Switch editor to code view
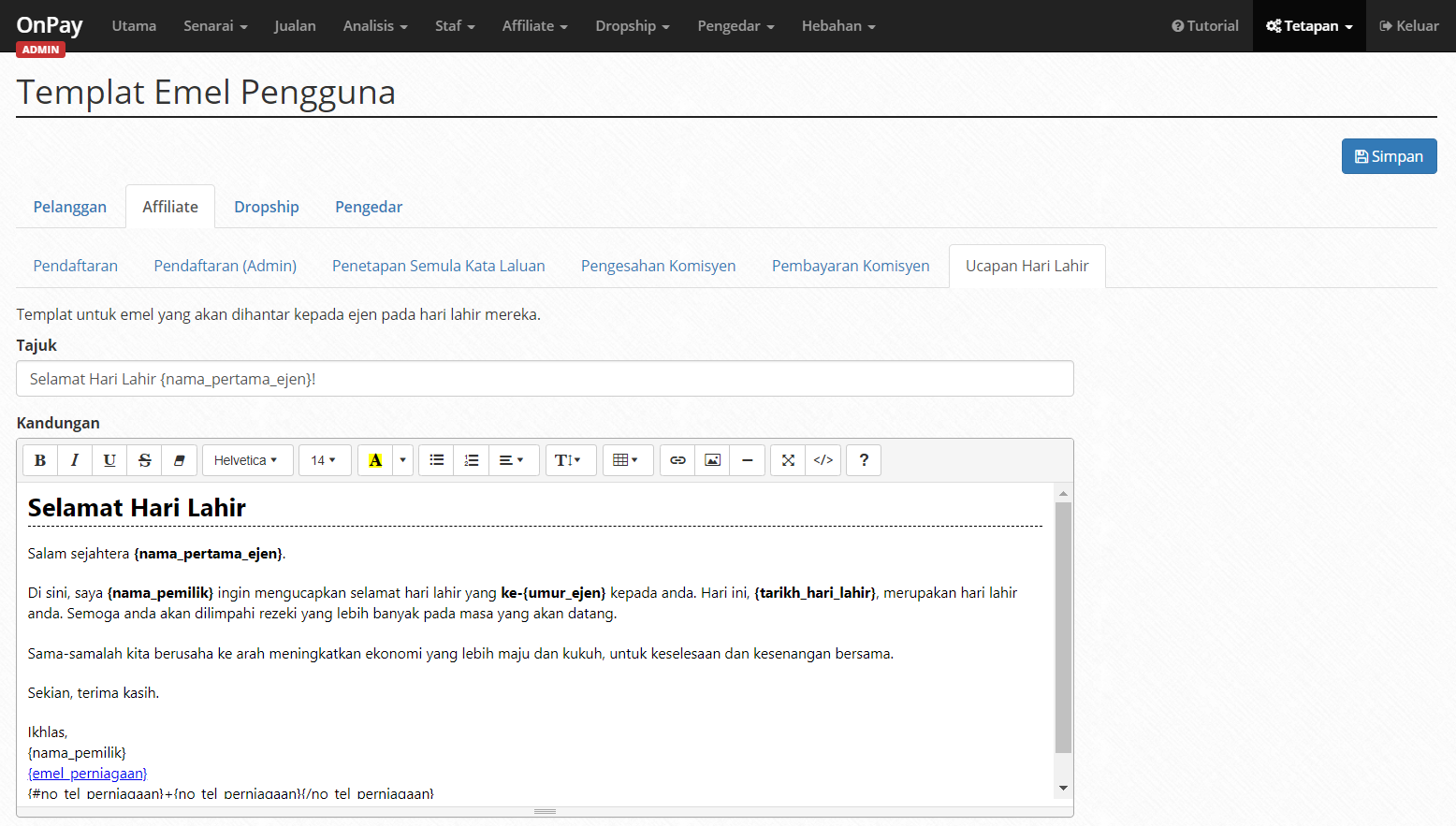1456x826 pixels. pyautogui.click(x=823, y=460)
